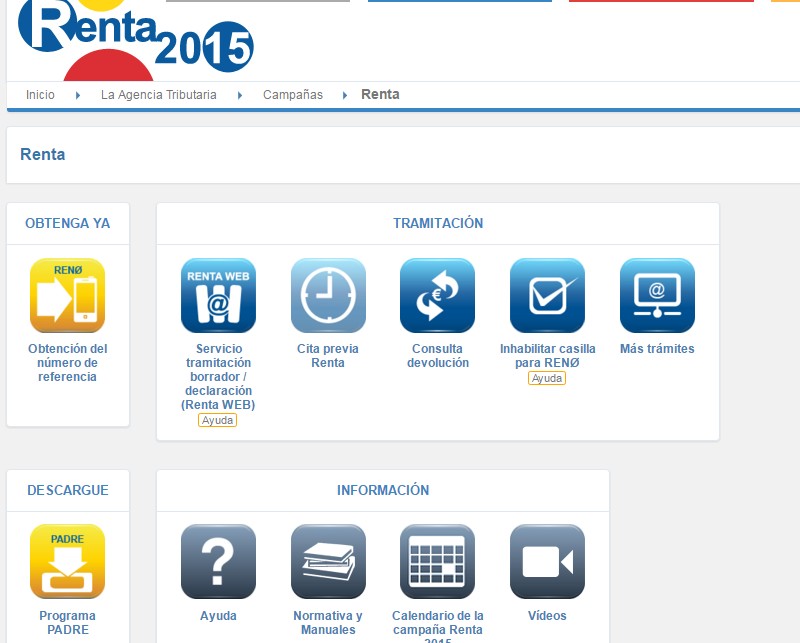Click the Vídeos camera icon
This screenshot has width=800, height=643.
tap(547, 561)
